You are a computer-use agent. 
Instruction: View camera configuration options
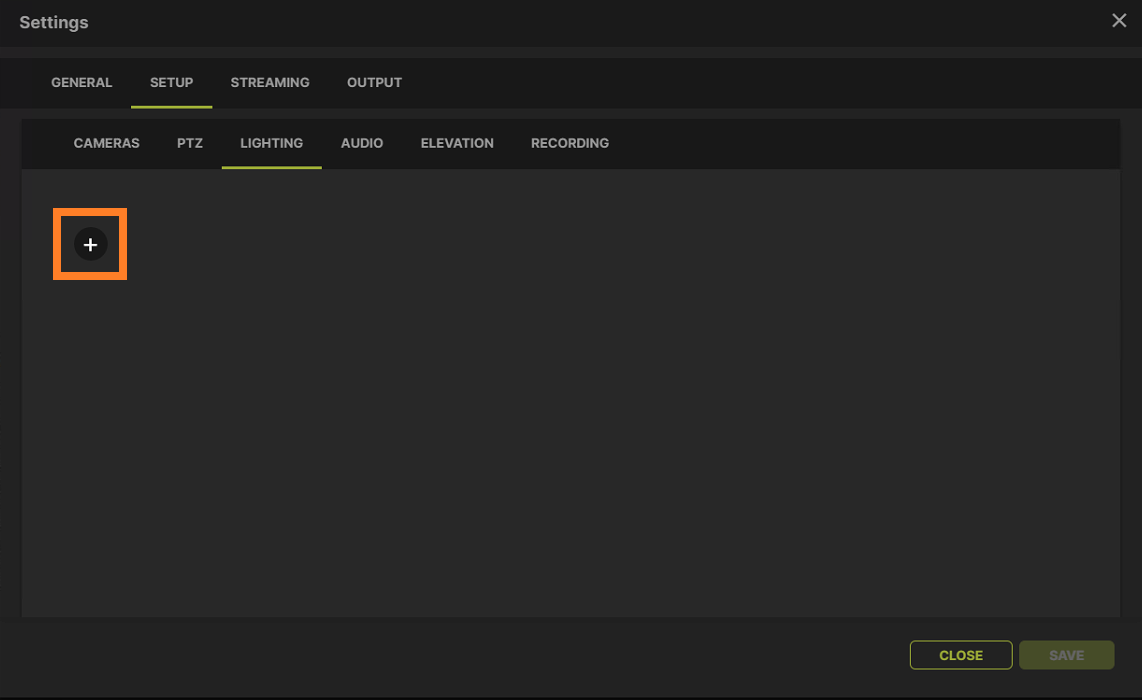point(106,143)
